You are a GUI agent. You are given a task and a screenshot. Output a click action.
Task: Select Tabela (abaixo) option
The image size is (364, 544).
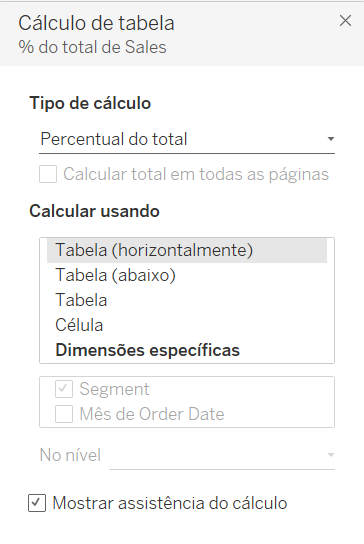tap(187, 275)
